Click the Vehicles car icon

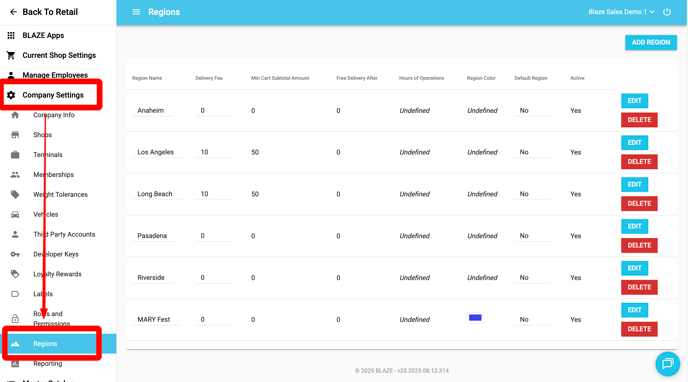coord(15,214)
